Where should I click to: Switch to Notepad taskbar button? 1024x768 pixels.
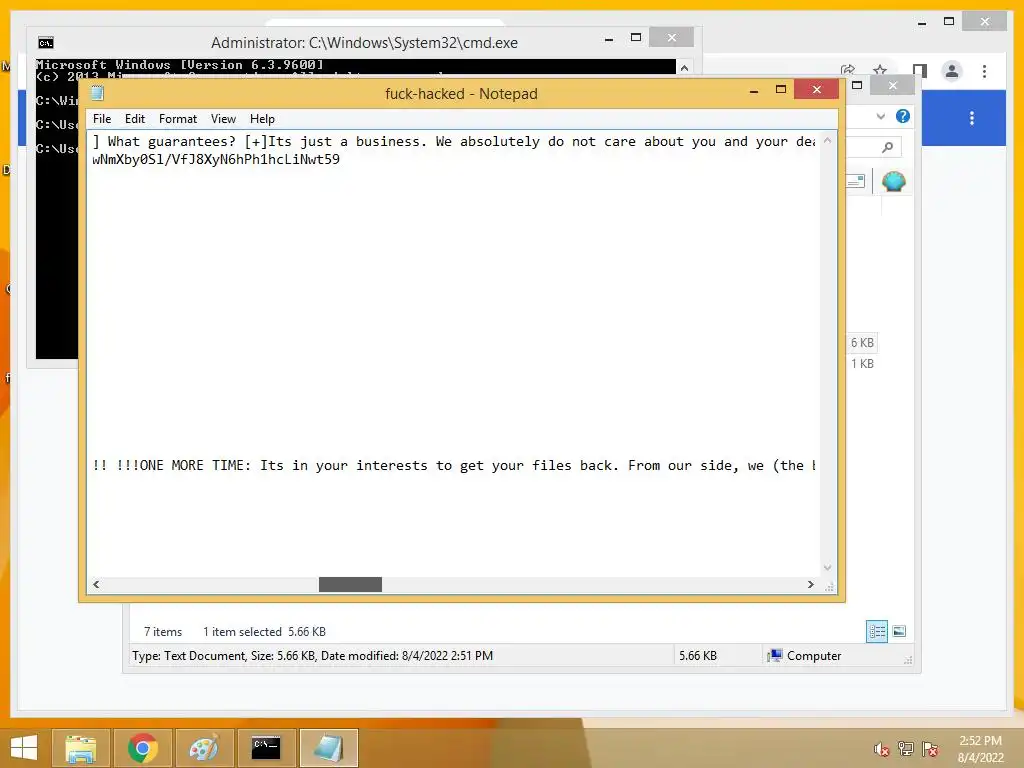point(328,748)
